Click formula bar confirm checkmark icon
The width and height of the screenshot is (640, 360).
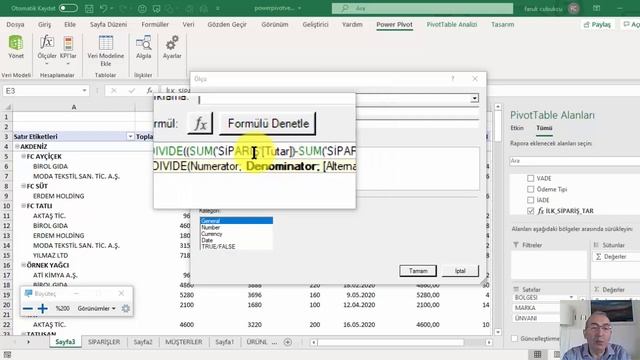pyautogui.click(x=131, y=91)
